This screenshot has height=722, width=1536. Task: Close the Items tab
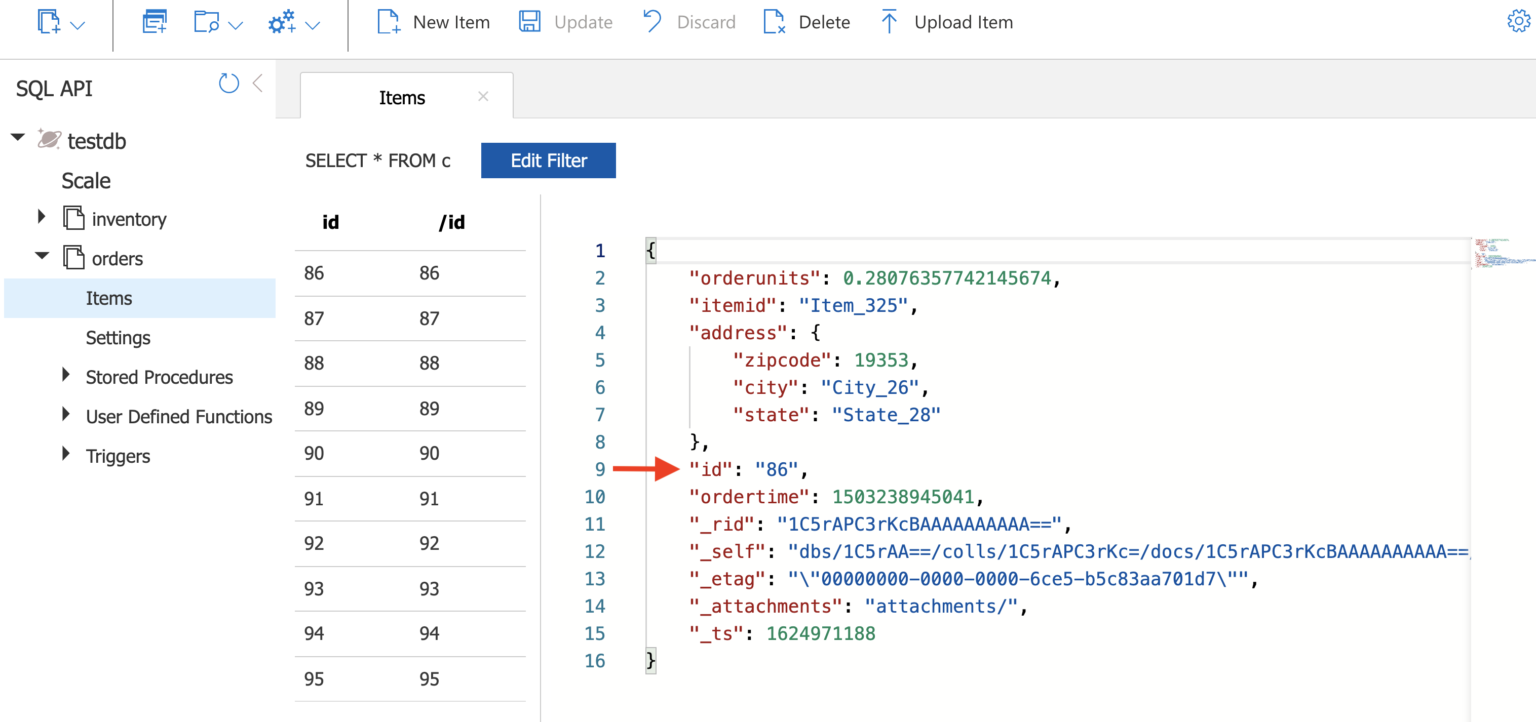pos(483,96)
